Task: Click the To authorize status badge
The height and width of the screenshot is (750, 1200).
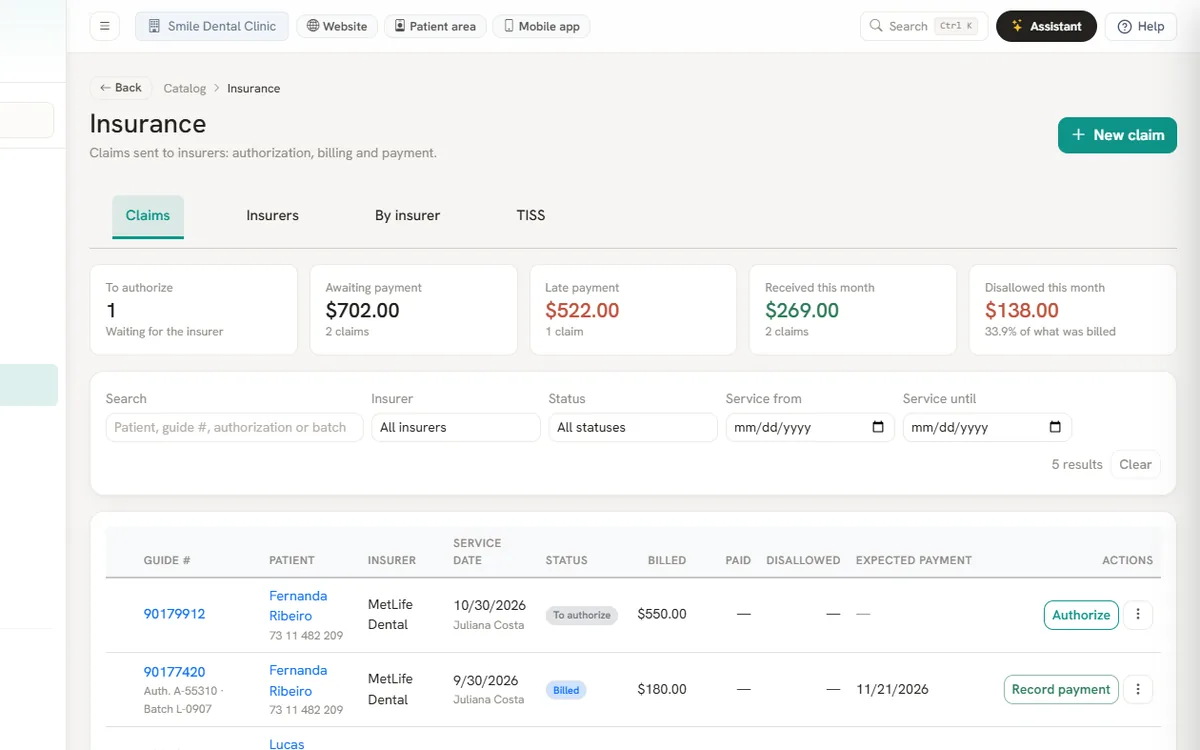Action: coord(582,615)
